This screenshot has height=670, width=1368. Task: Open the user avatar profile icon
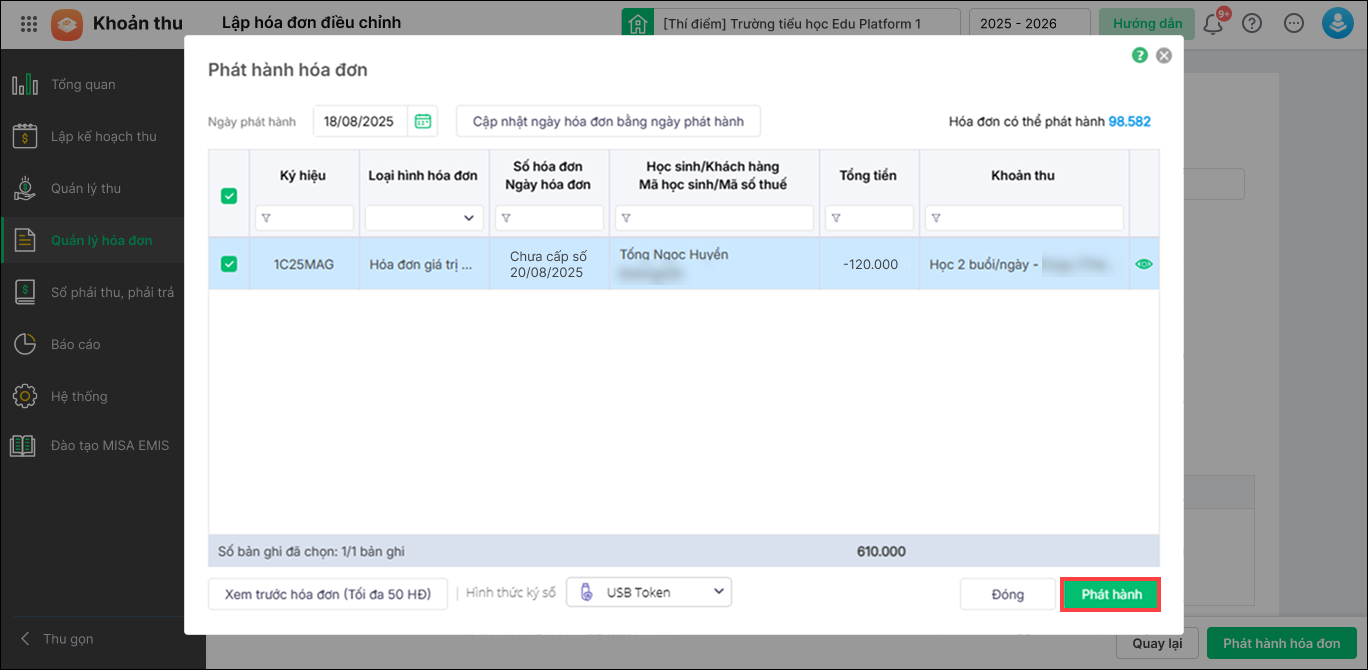point(1337,23)
